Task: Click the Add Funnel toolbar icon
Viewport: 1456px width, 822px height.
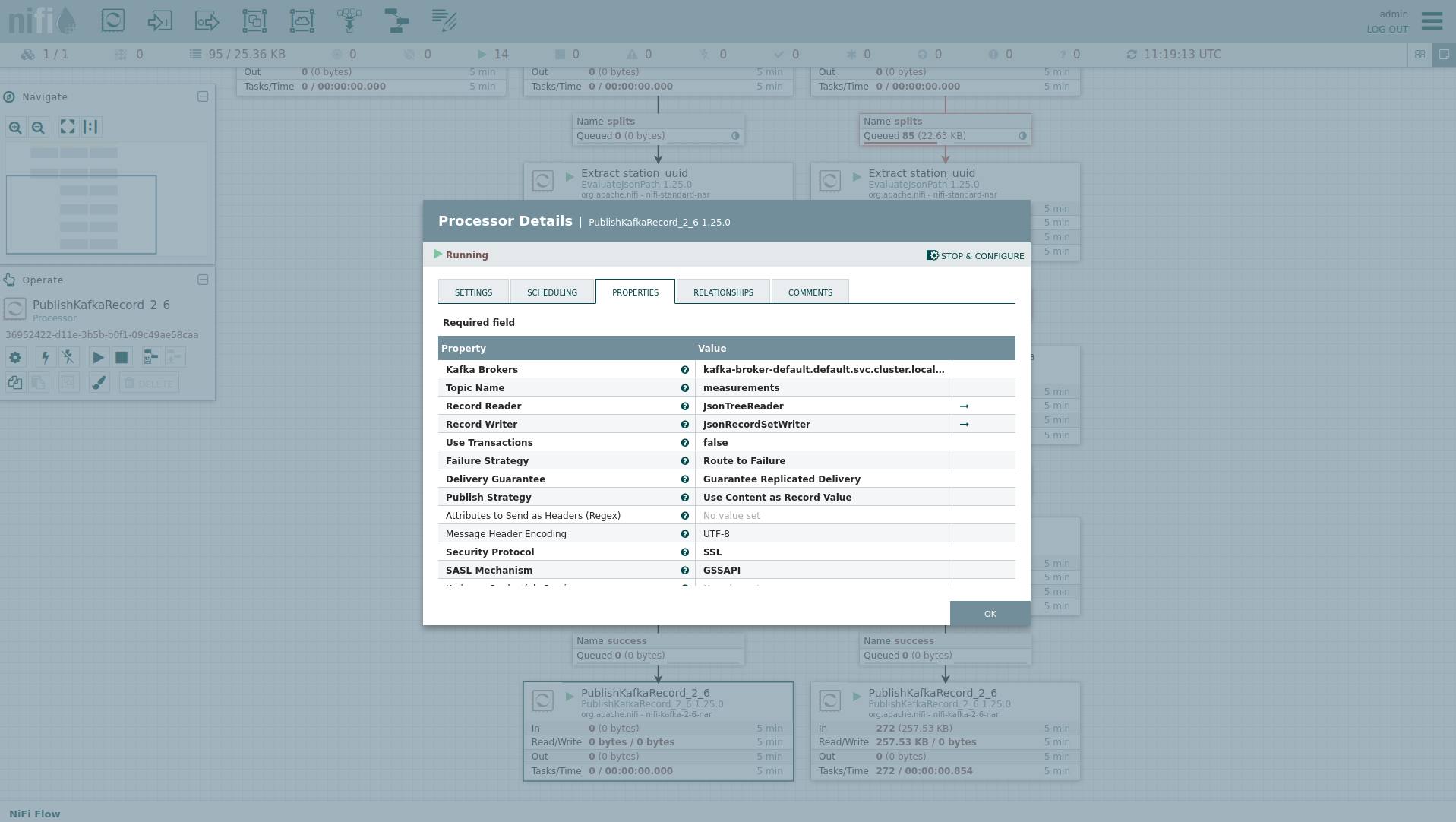Action: [349, 21]
